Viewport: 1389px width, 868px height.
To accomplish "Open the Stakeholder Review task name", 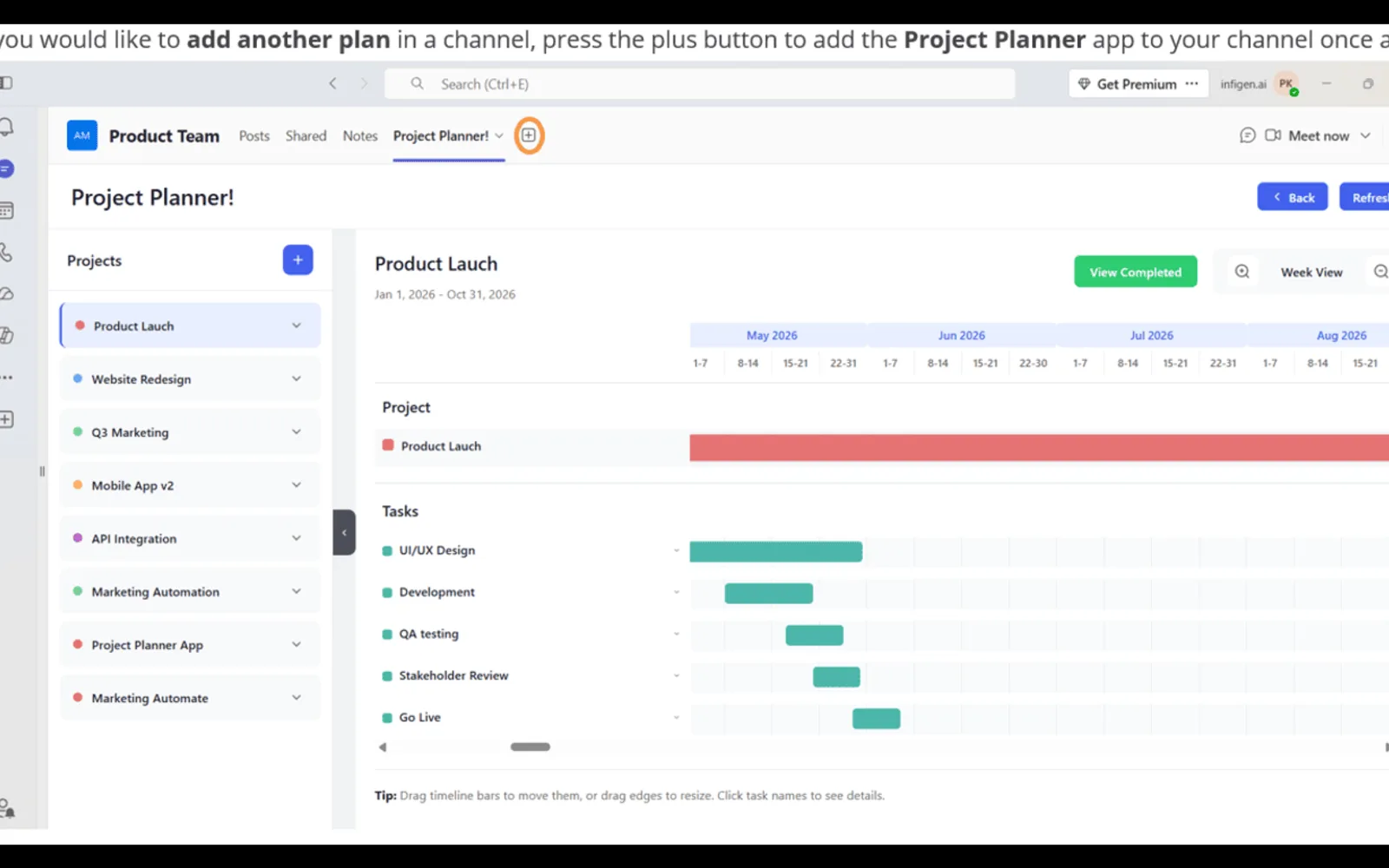I will tap(453, 675).
